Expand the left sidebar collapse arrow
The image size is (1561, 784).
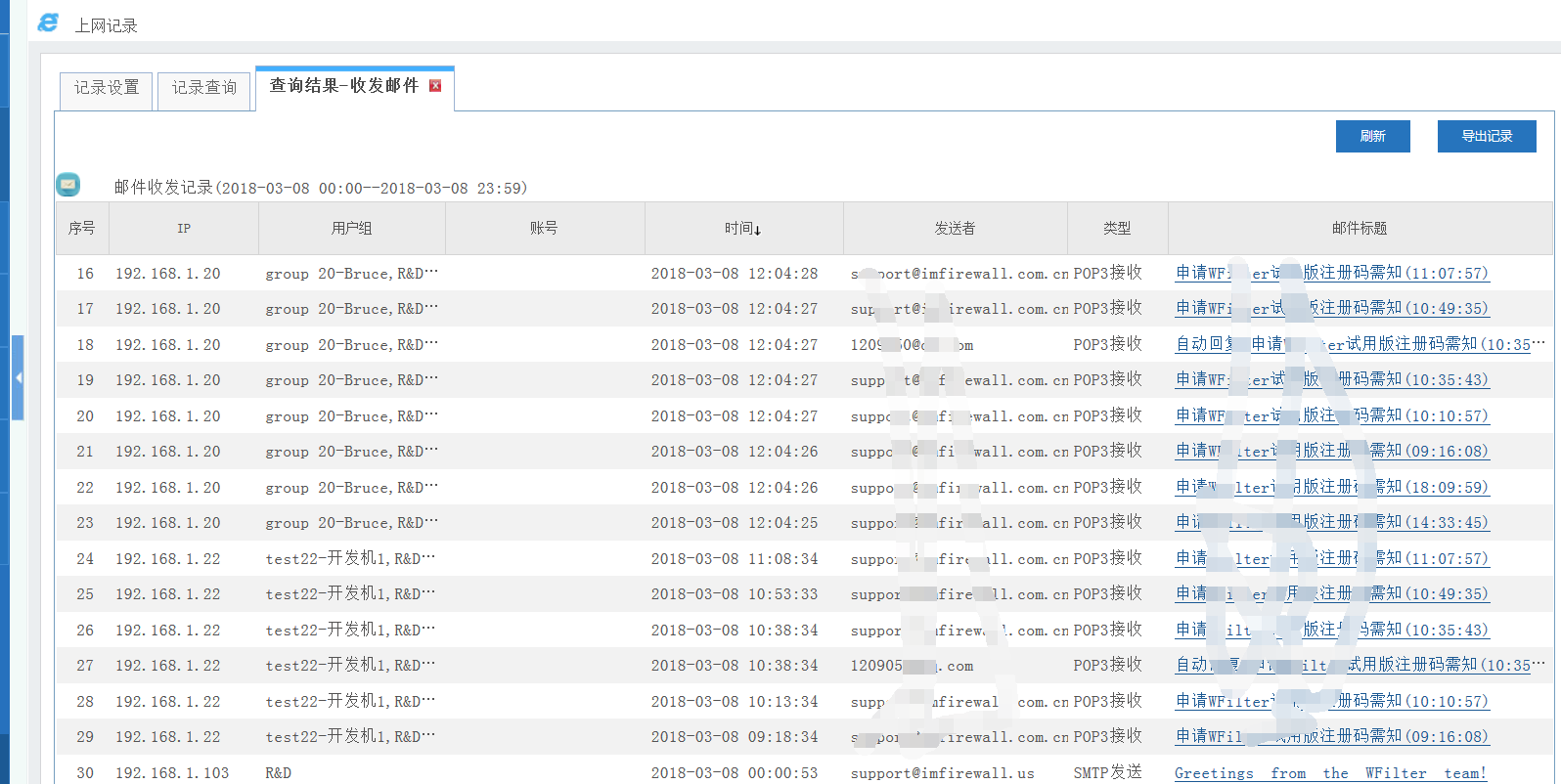(18, 377)
